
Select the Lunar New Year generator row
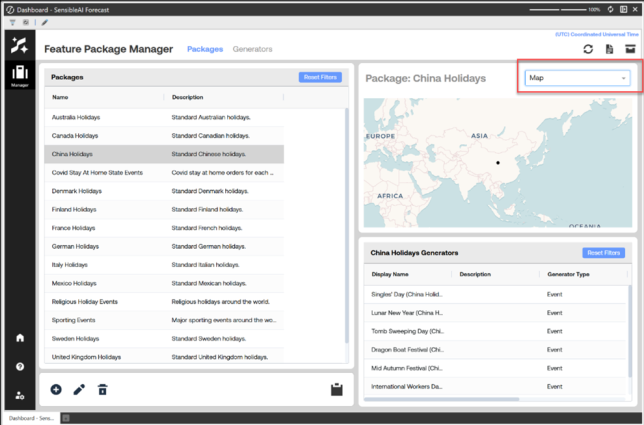click(496, 313)
